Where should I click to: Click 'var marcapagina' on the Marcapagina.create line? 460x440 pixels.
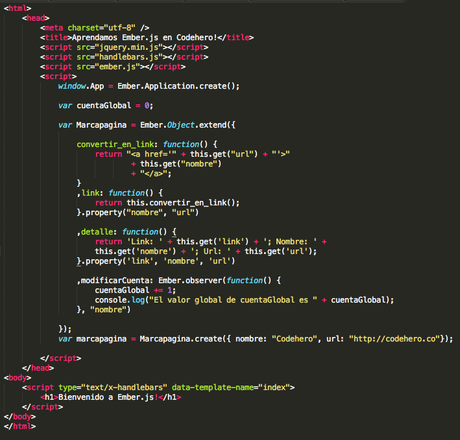(x=92, y=339)
